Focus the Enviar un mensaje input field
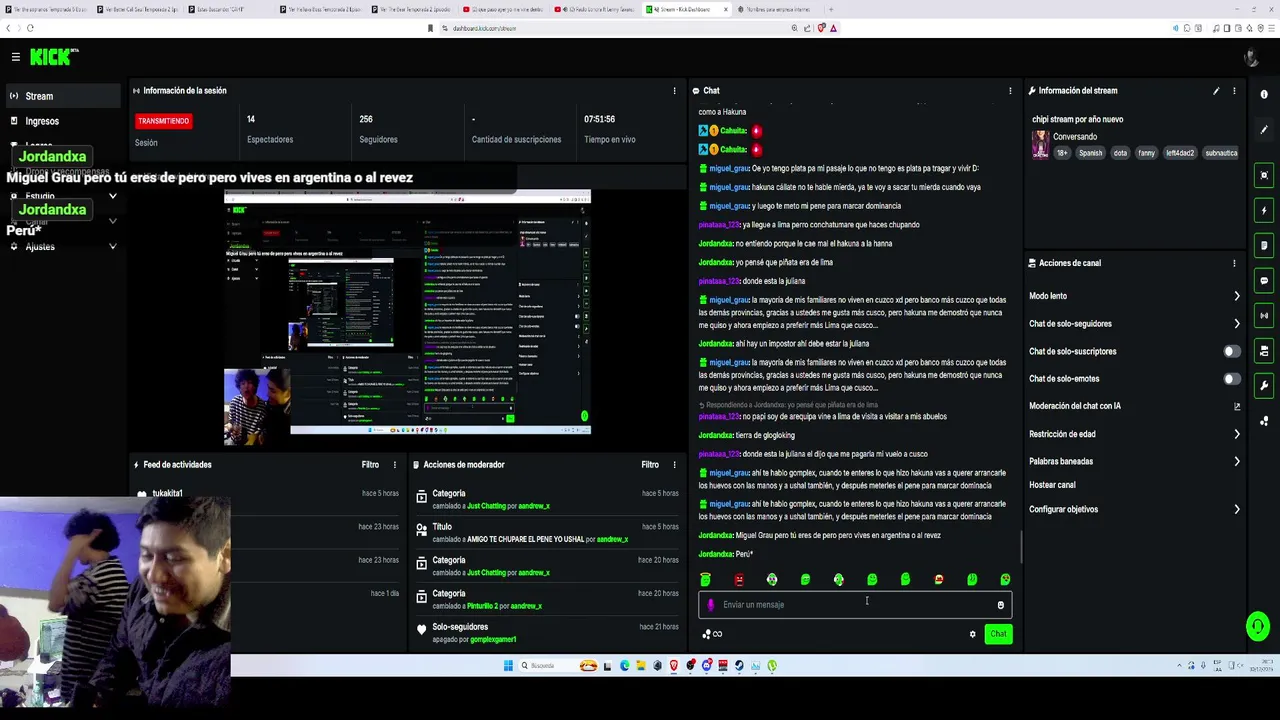The width and height of the screenshot is (1280, 720). [855, 605]
